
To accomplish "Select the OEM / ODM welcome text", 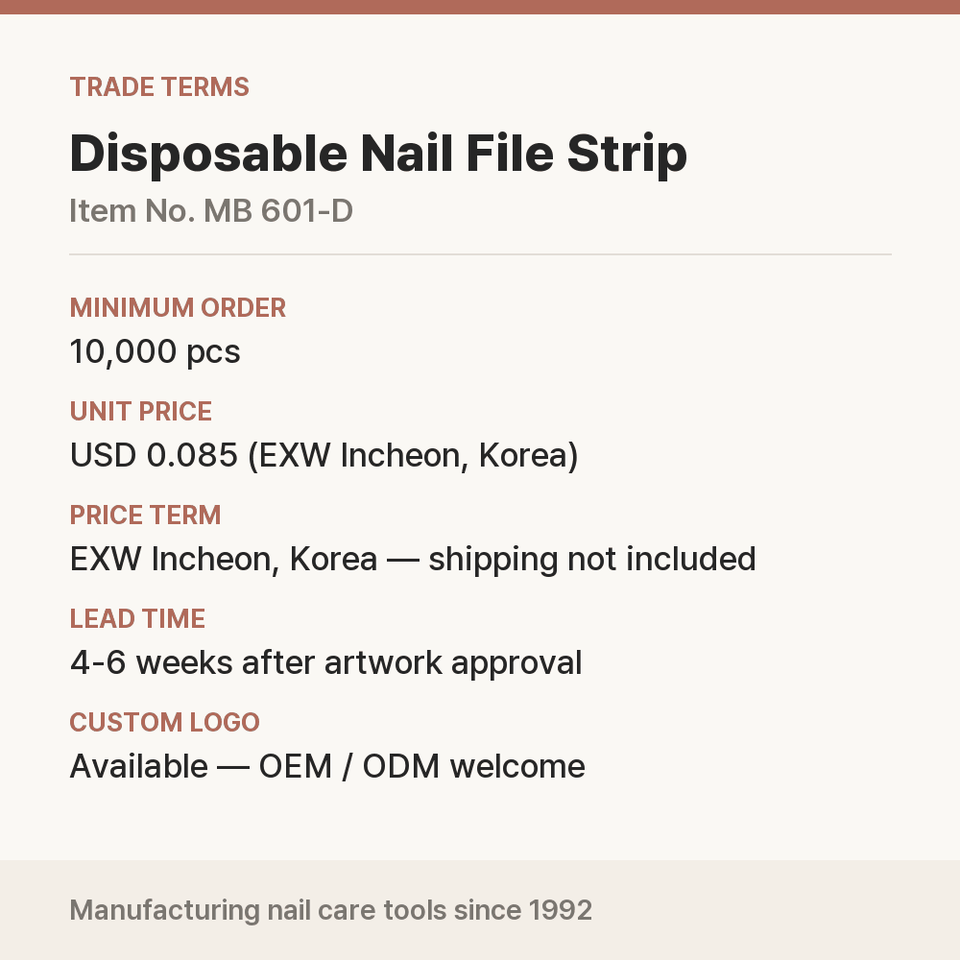I will 422,767.
